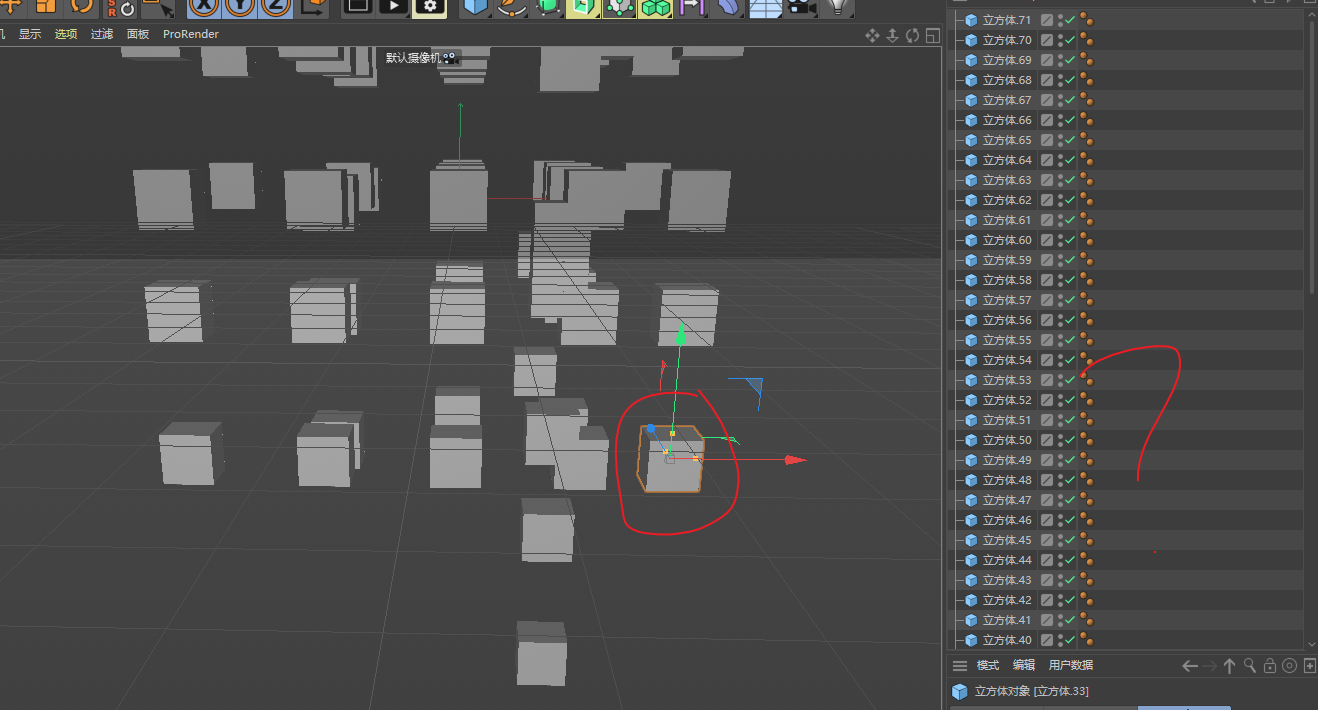Toggle the green checkmark for 立方体.71

(x=1070, y=20)
